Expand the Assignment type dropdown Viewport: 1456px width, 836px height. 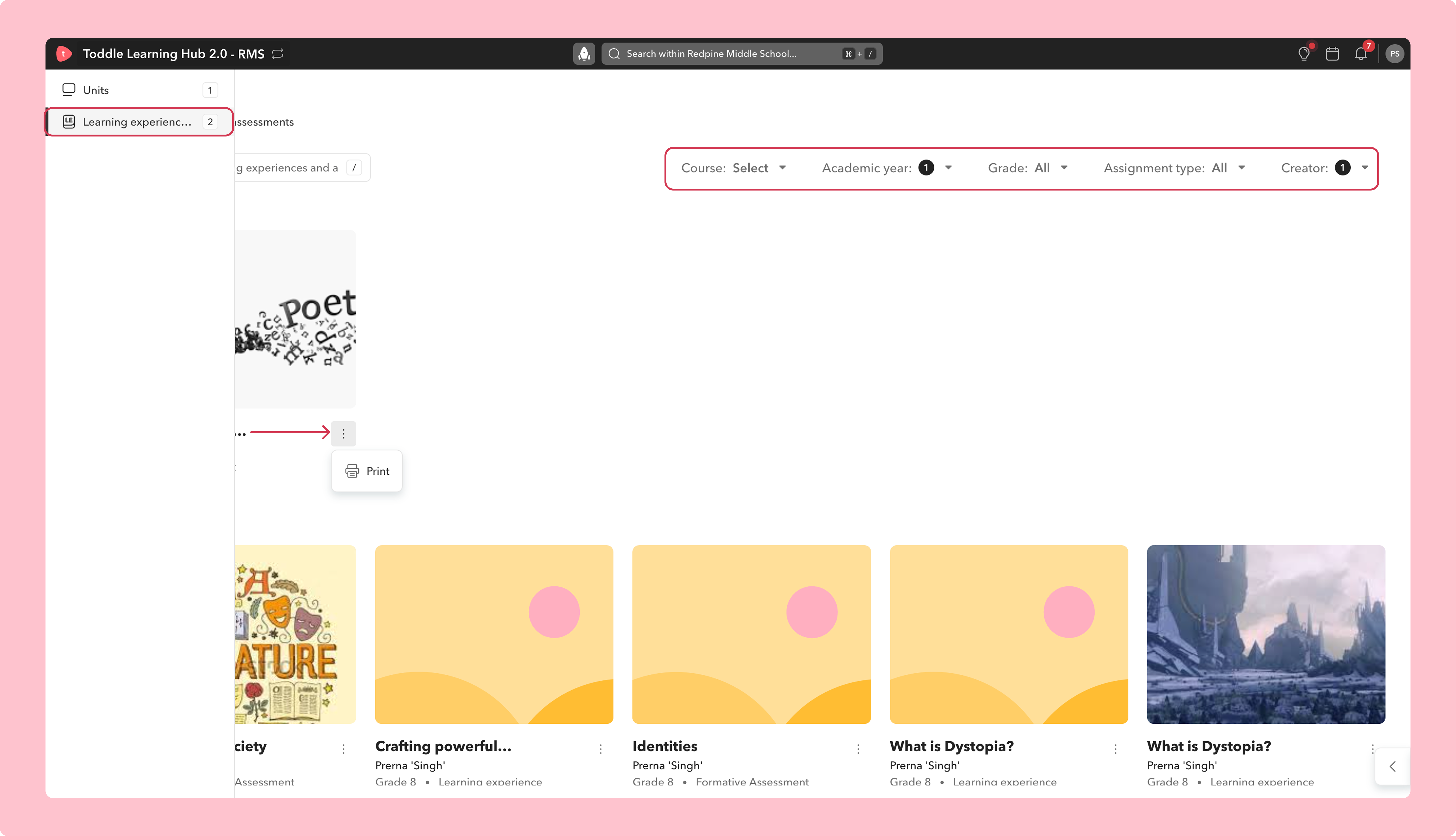(x=1175, y=168)
